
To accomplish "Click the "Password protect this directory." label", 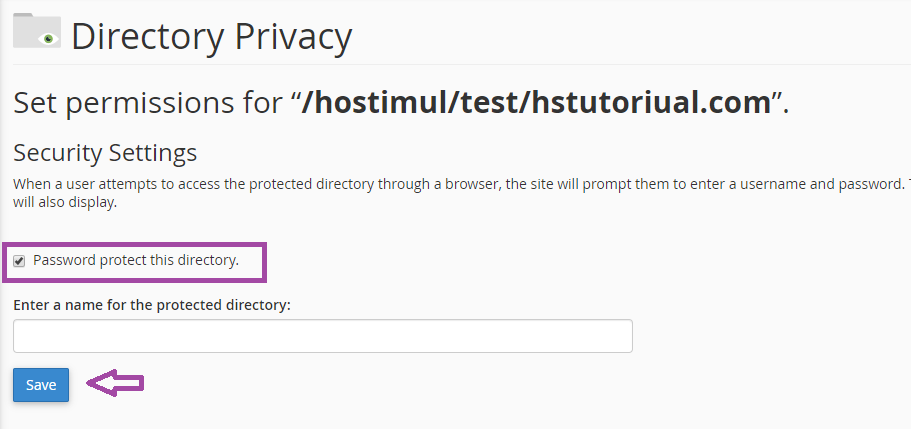I will [136, 260].
